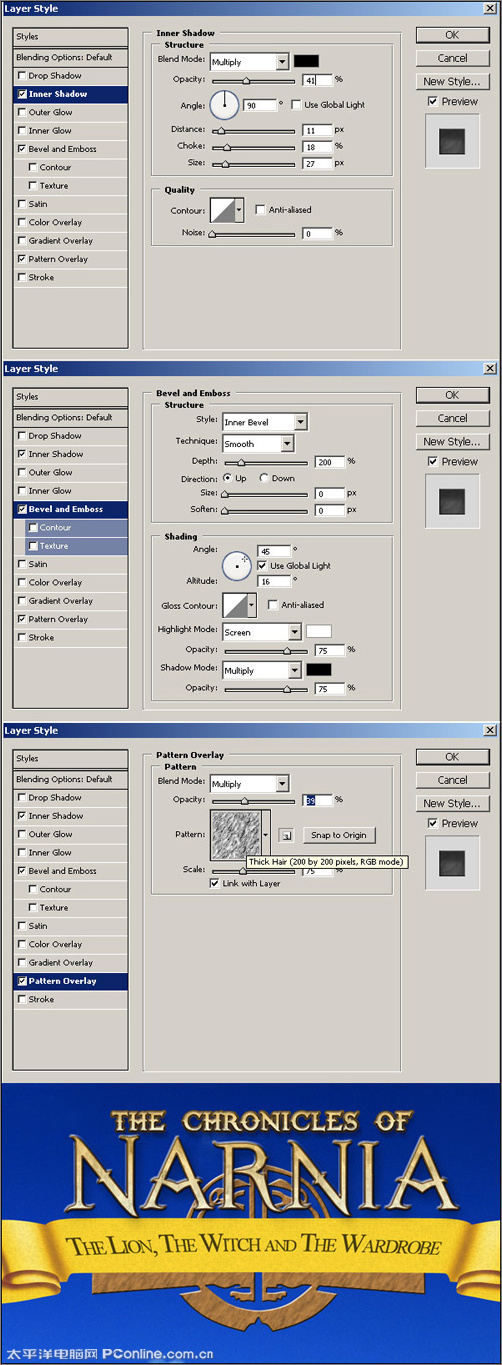Click OK in the Inner Shadow dialog
Screen dimensions: 502x1365
coord(452,35)
